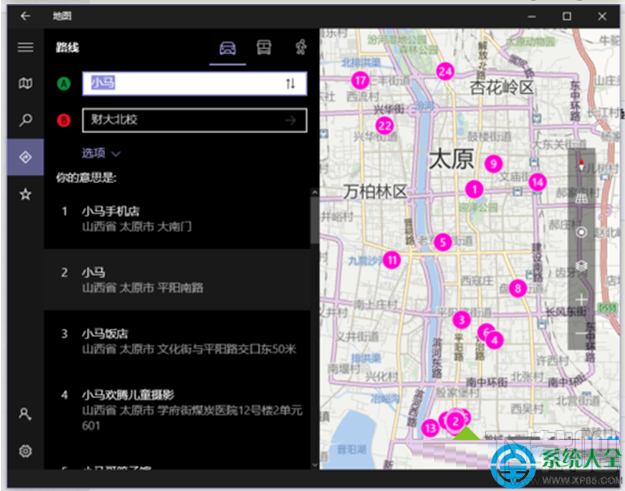Click the results list scrollbar down arrow
This screenshot has height=491, width=625.
click(314, 464)
